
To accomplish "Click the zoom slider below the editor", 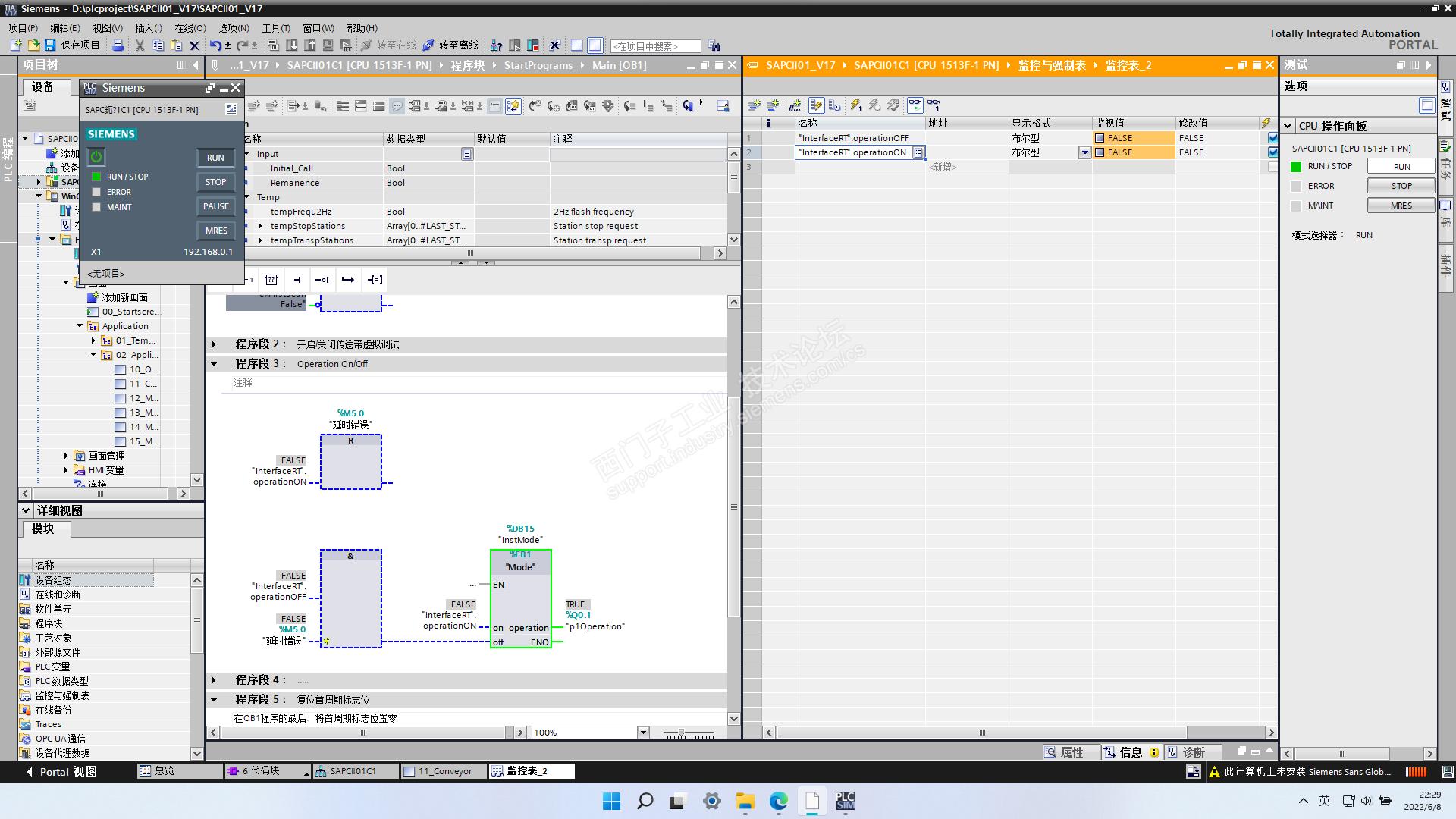I will (681, 733).
